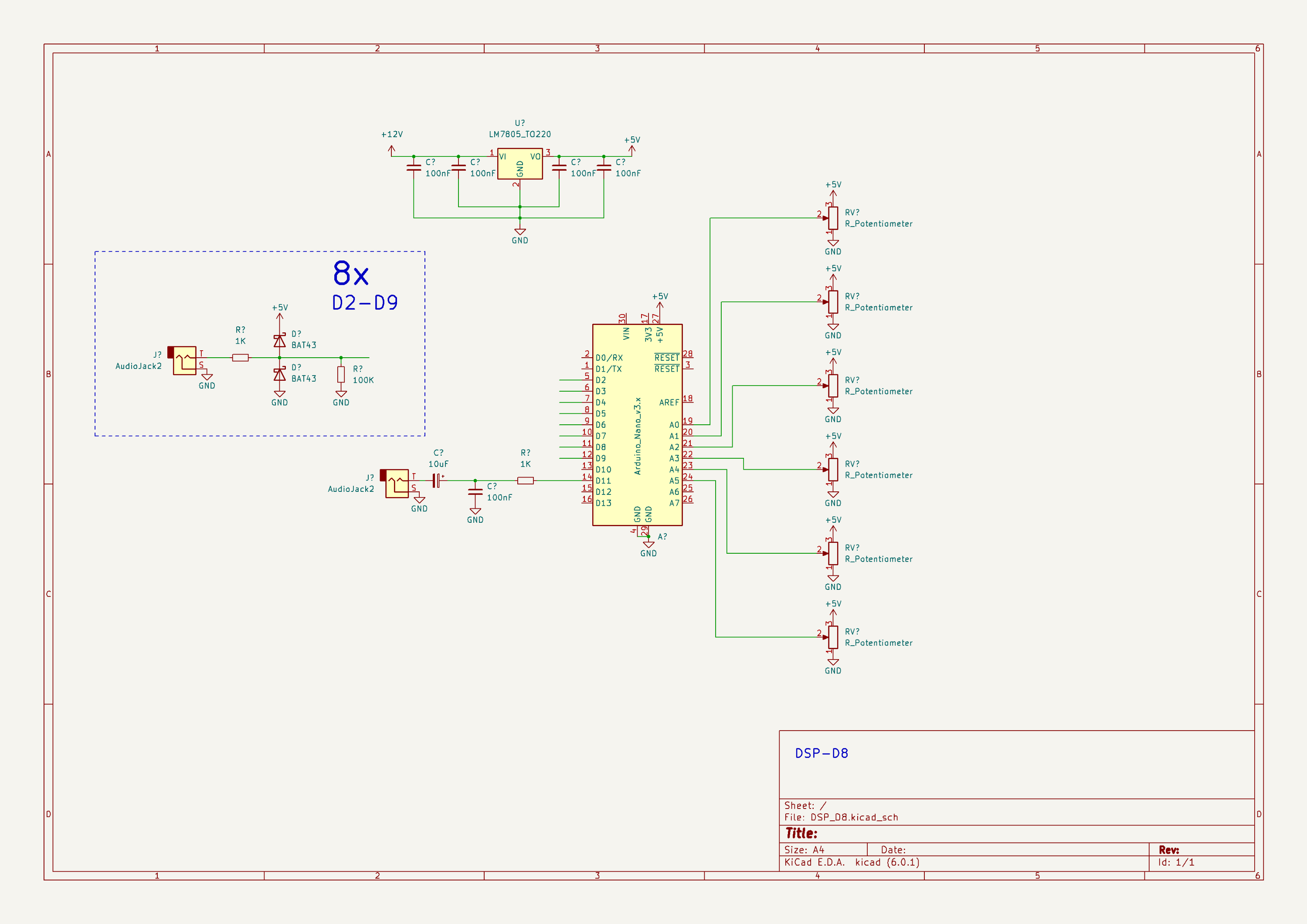Click the BAT43 diode connected to +5V

coord(279,341)
